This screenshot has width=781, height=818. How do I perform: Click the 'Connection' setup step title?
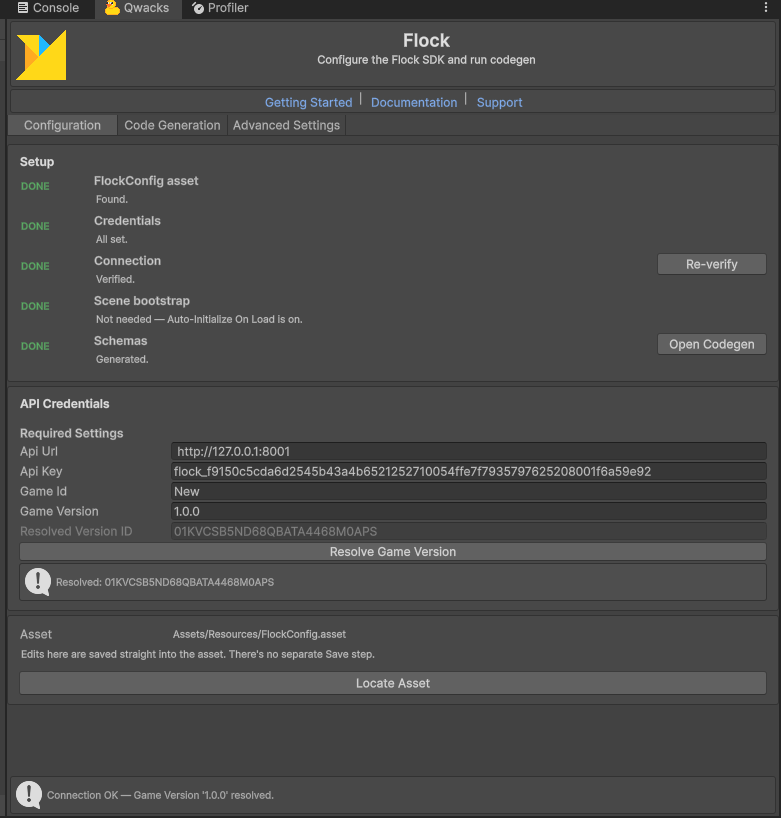pos(127,261)
